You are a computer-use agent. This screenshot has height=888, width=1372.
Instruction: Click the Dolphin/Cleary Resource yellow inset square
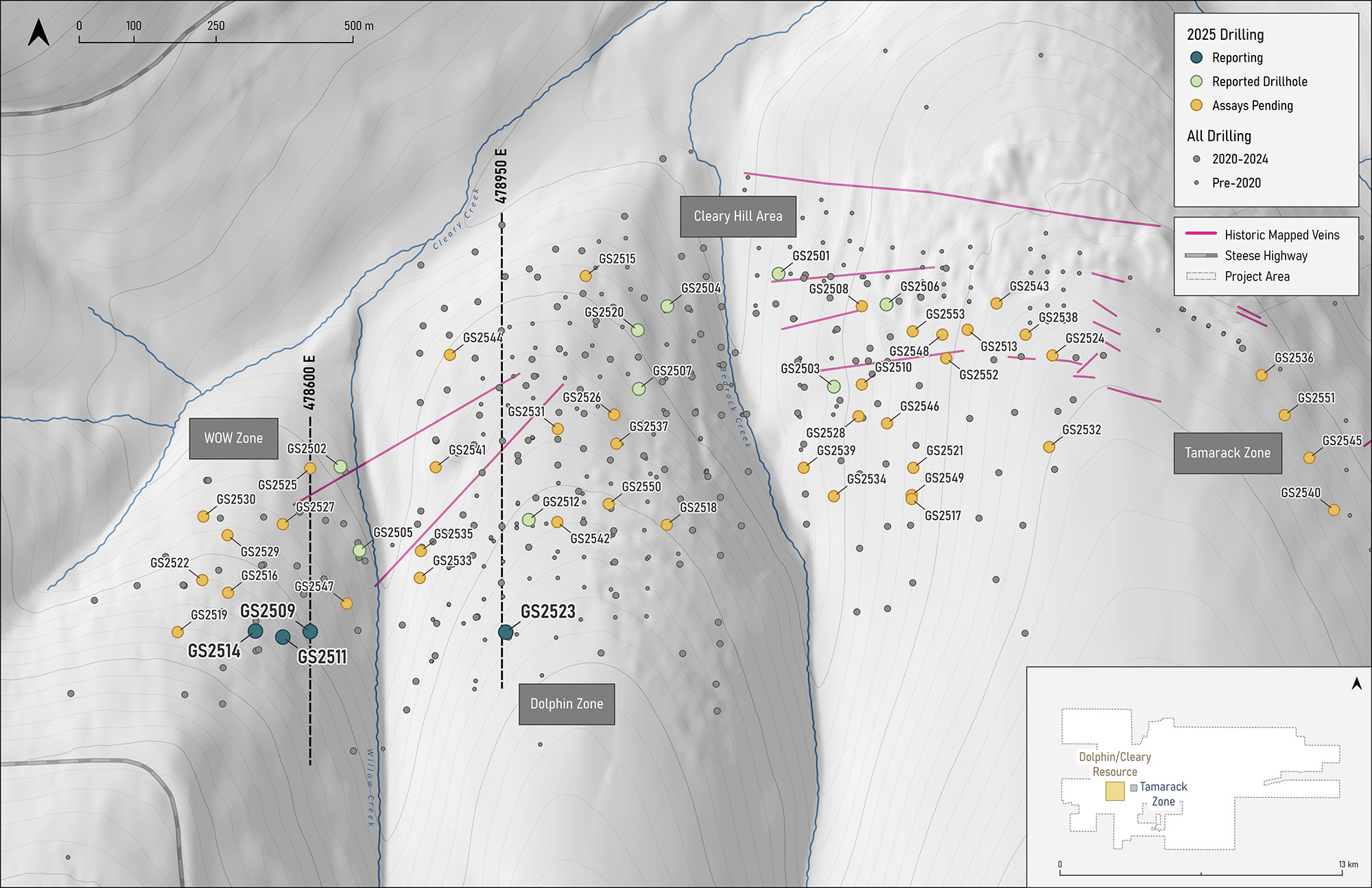[1115, 791]
